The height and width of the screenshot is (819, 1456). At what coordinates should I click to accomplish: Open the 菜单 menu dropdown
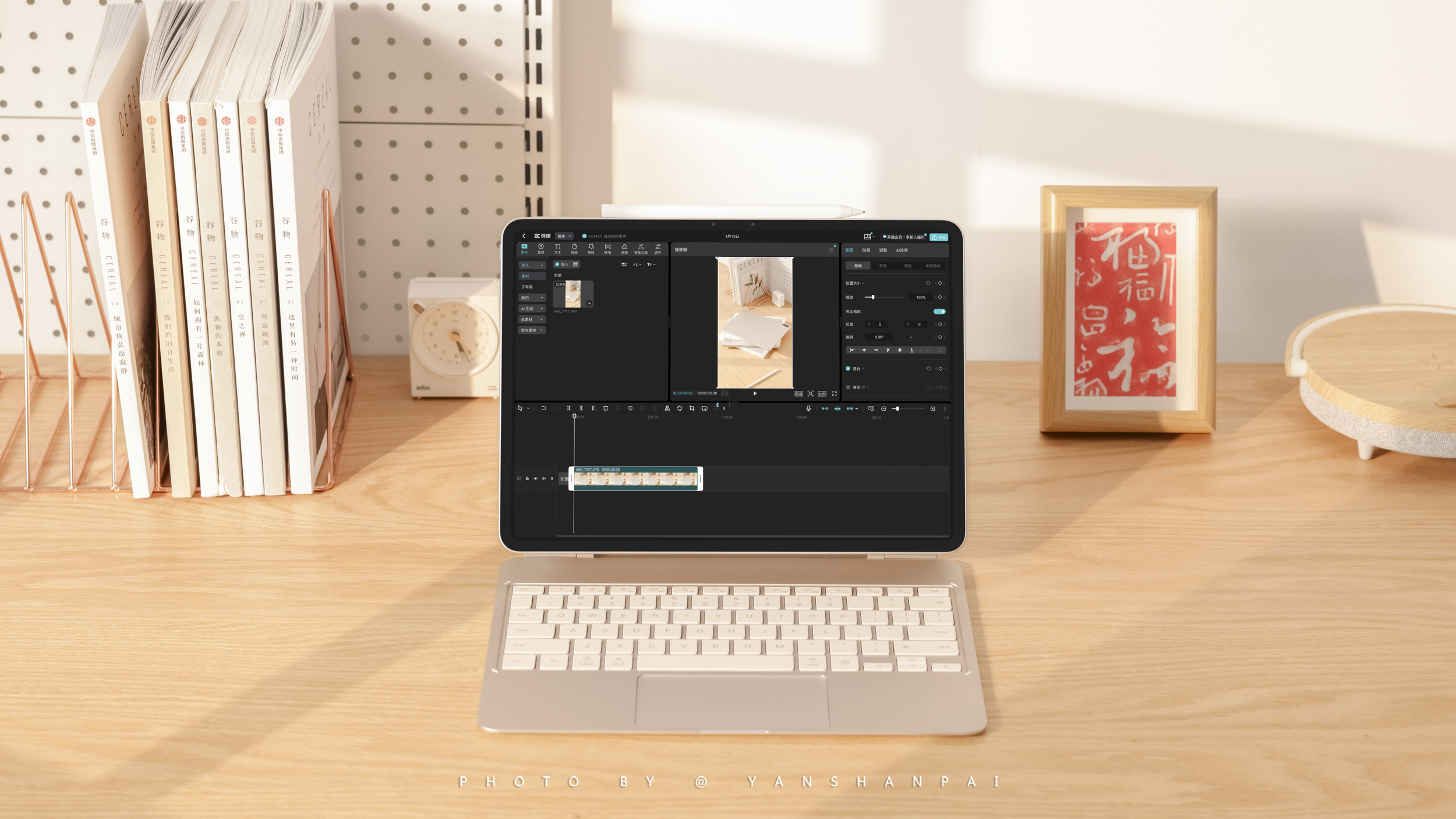(x=564, y=236)
